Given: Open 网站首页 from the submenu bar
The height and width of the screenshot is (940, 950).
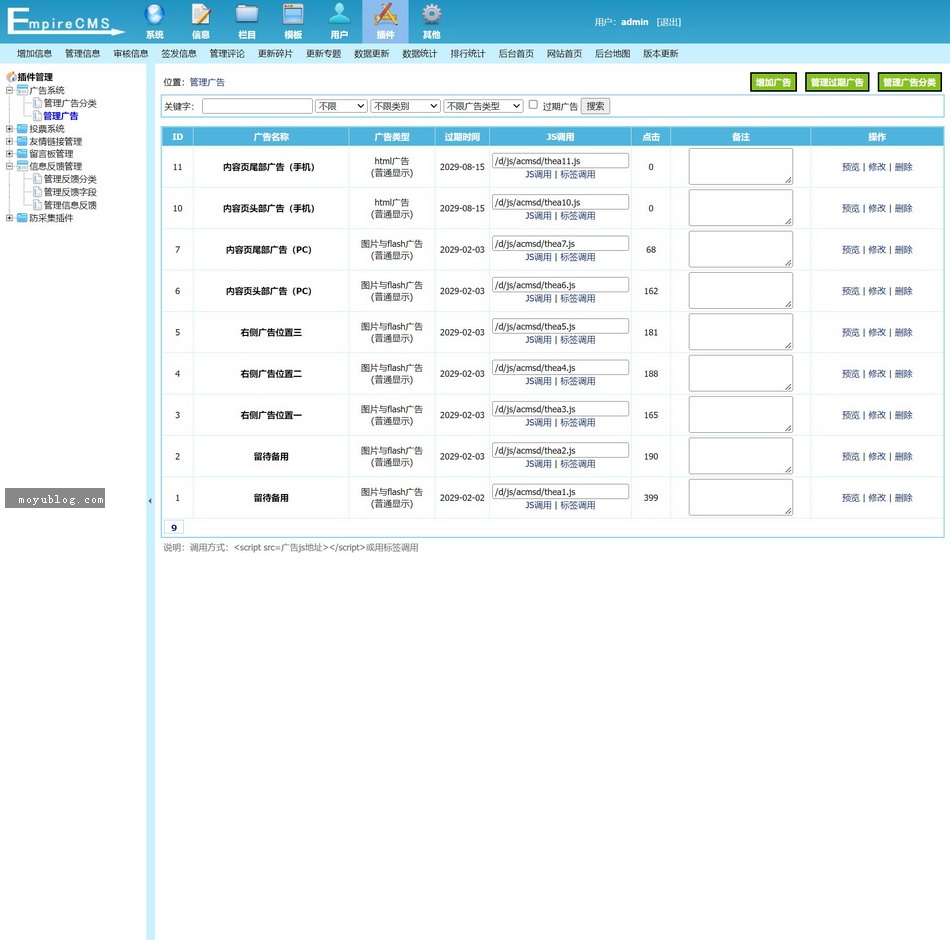Looking at the screenshot, I should coord(564,53).
